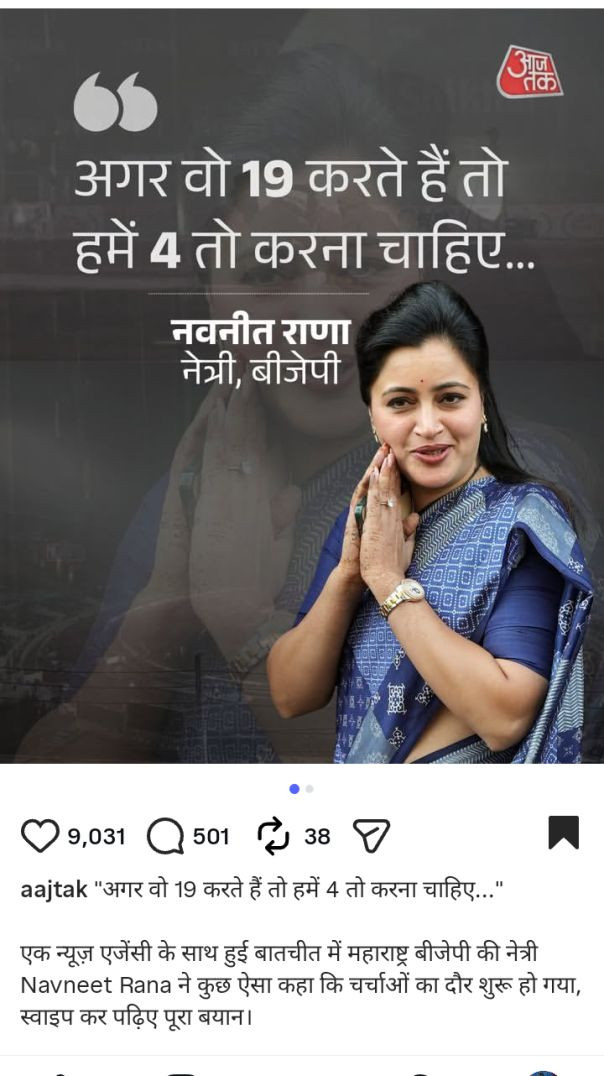Tap the 'नेत्री, बीजेपी' designation text

click(259, 371)
